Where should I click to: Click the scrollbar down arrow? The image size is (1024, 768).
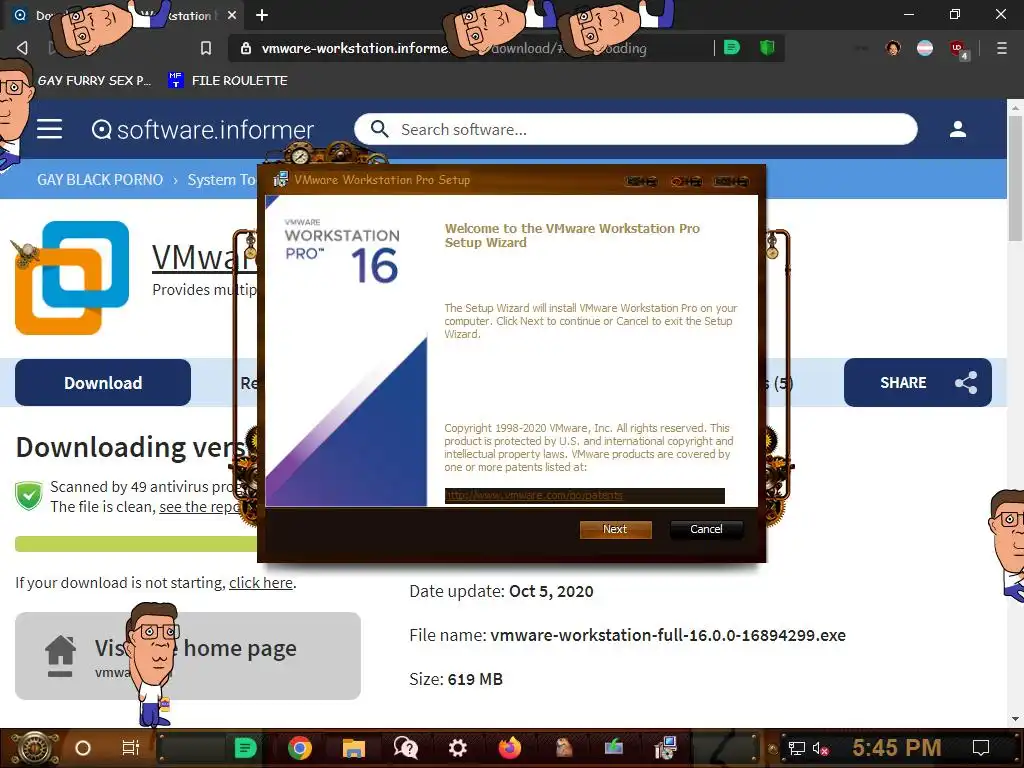(x=1016, y=719)
